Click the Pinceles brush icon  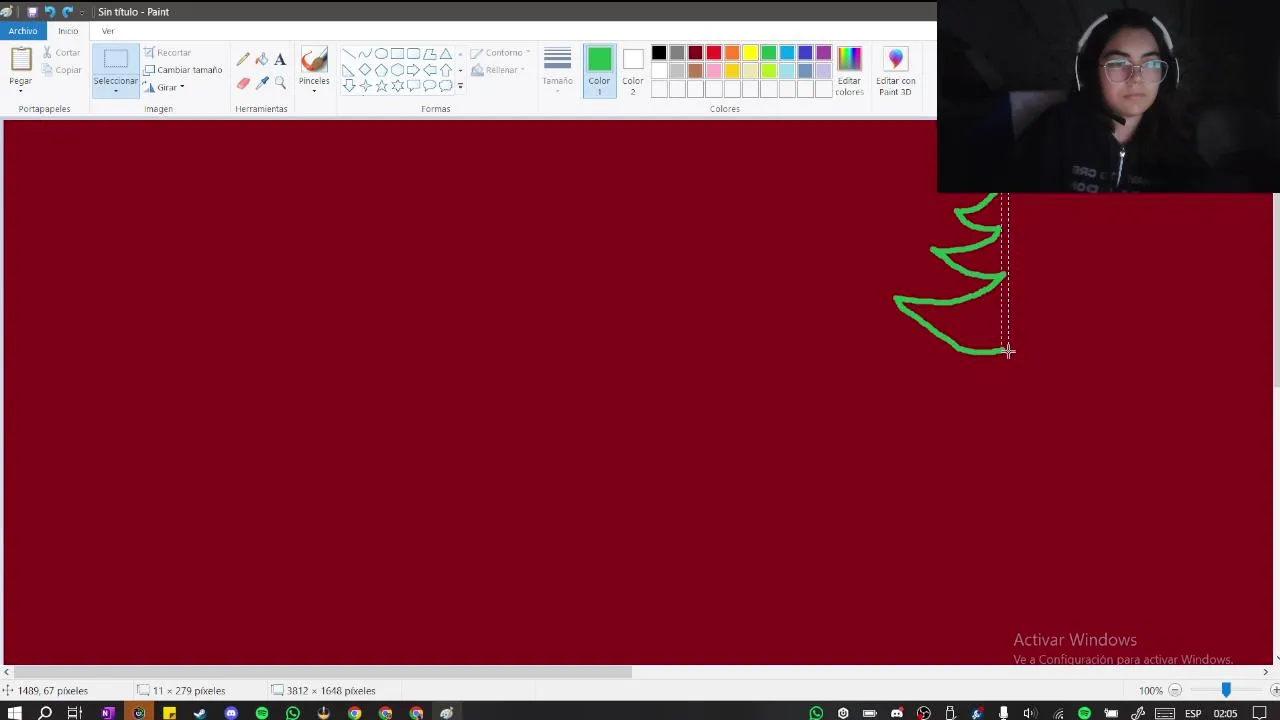click(314, 60)
